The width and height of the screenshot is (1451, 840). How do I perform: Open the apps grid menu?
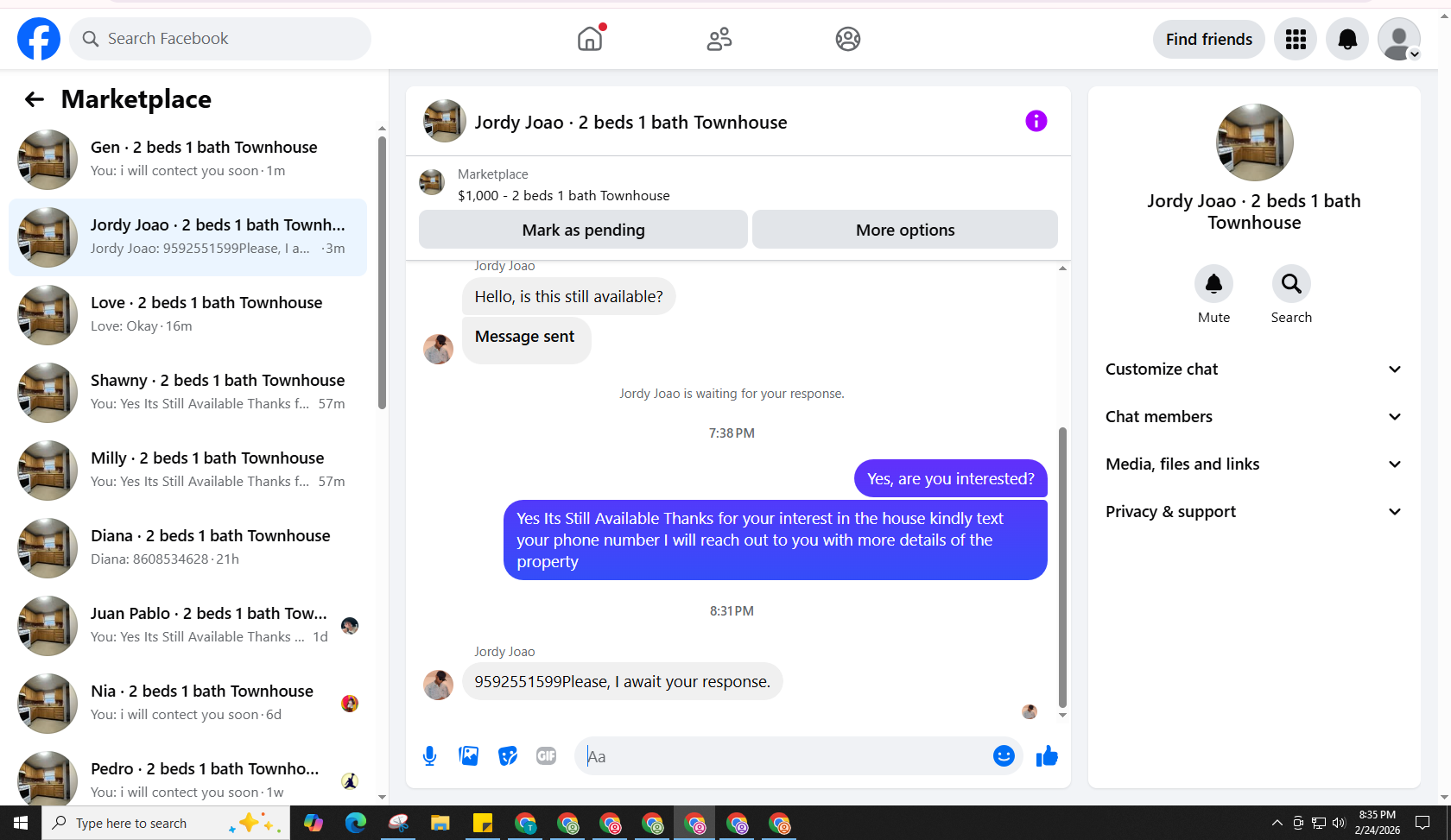pos(1296,39)
